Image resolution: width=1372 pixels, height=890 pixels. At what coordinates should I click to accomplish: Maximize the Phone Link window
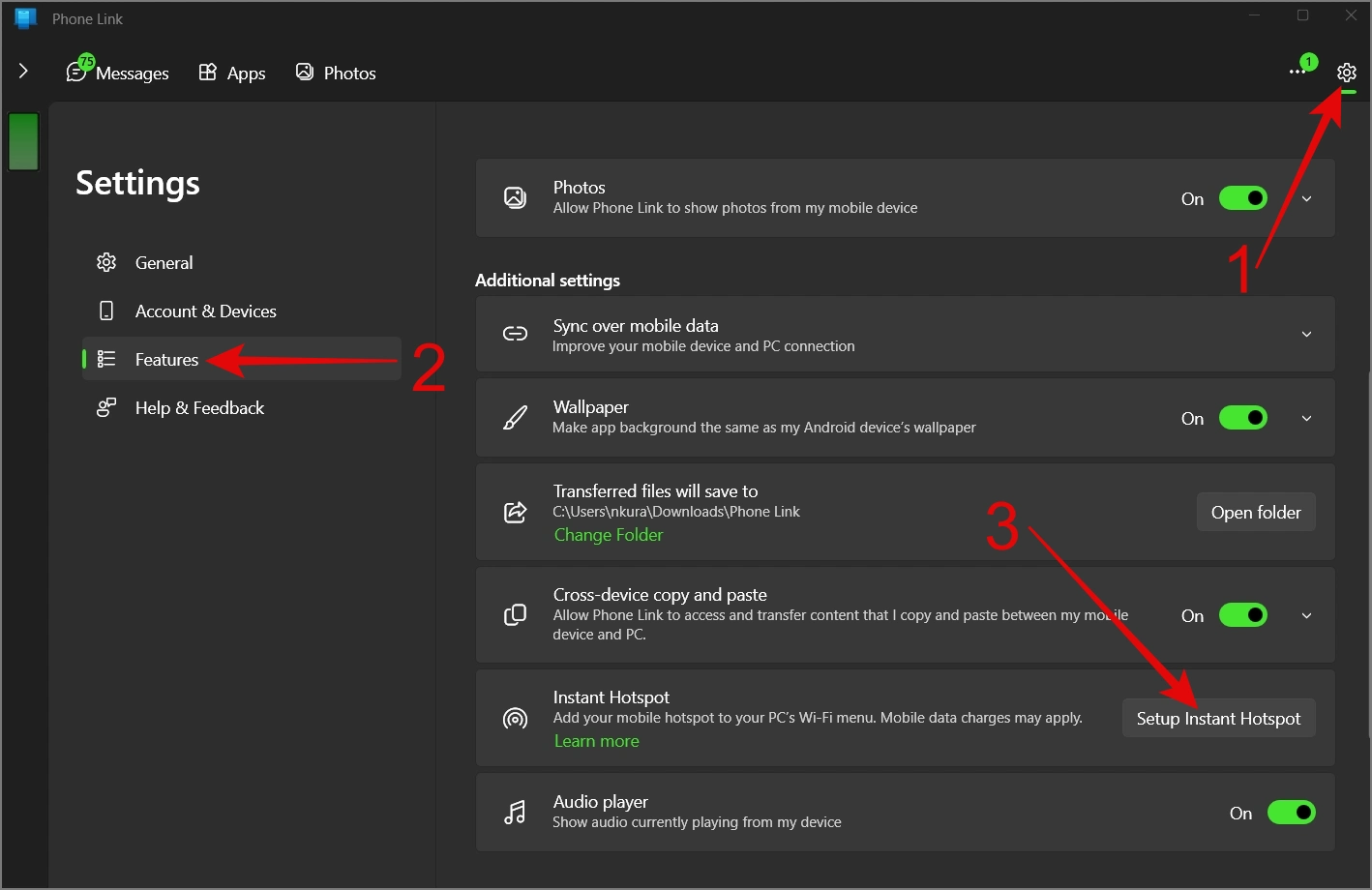click(1303, 15)
